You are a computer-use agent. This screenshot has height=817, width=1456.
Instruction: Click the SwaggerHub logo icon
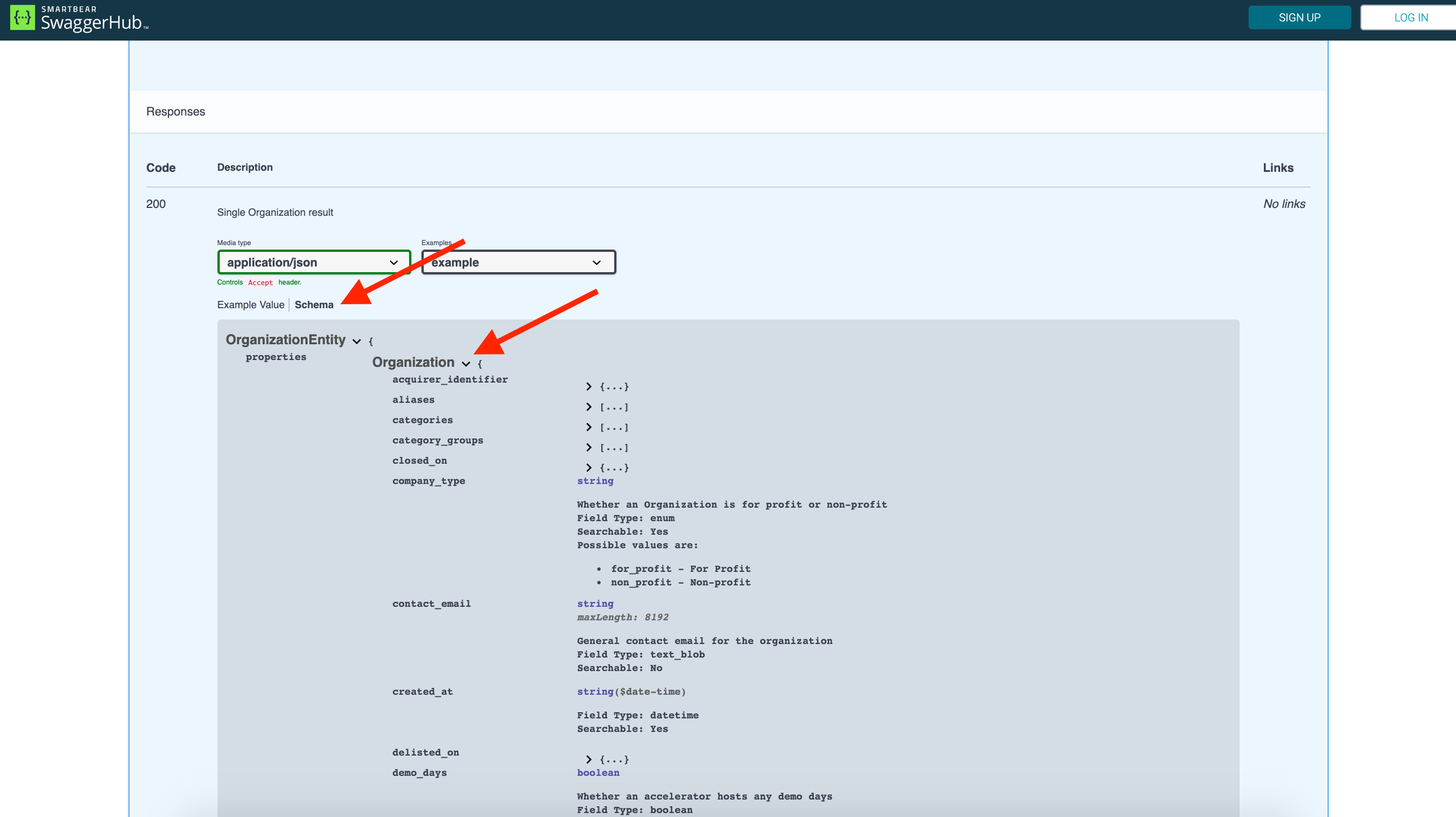22,18
